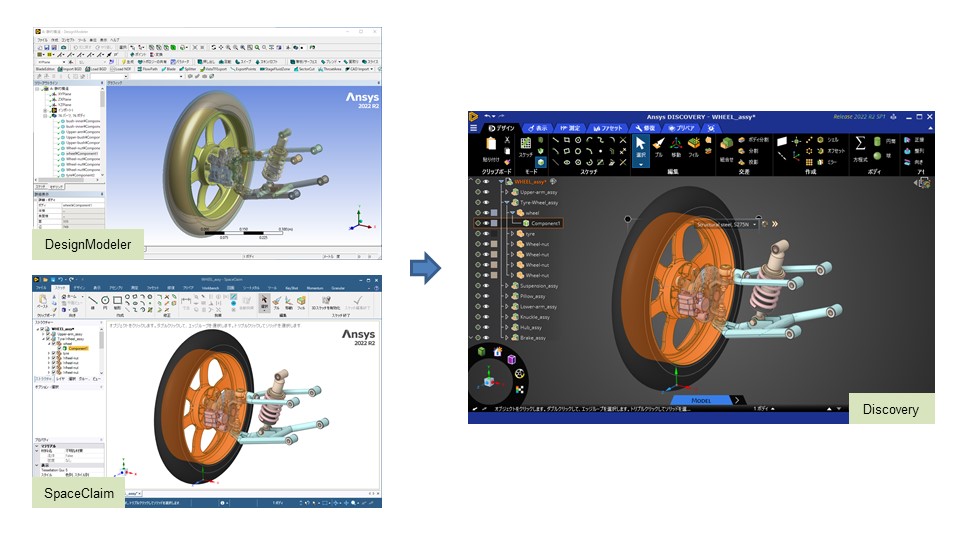Expand Lower-arm_assy node in Discovery tree
This screenshot has width=960, height=540.
507,307
